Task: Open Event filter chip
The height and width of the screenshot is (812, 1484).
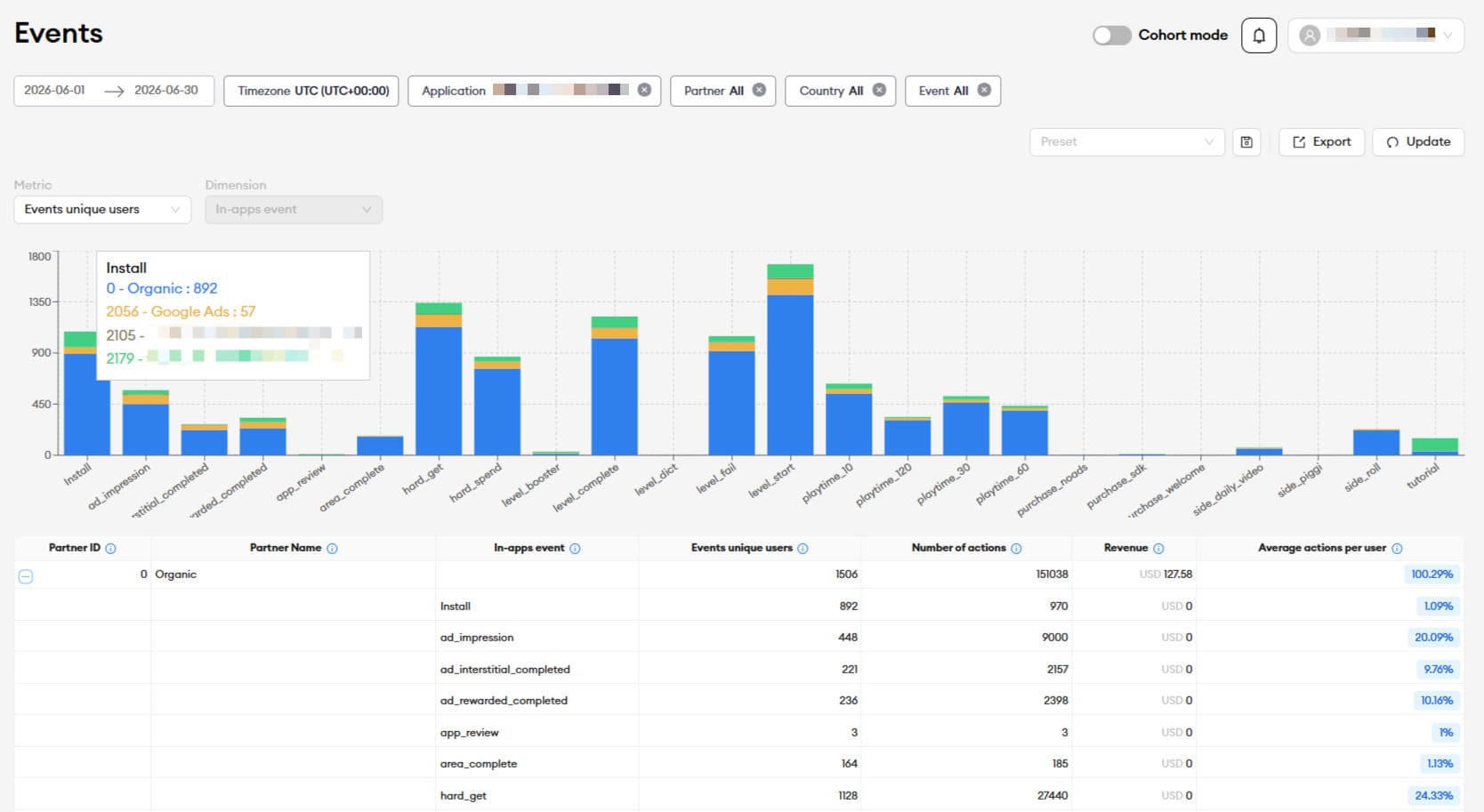Action: pyautogui.click(x=953, y=91)
